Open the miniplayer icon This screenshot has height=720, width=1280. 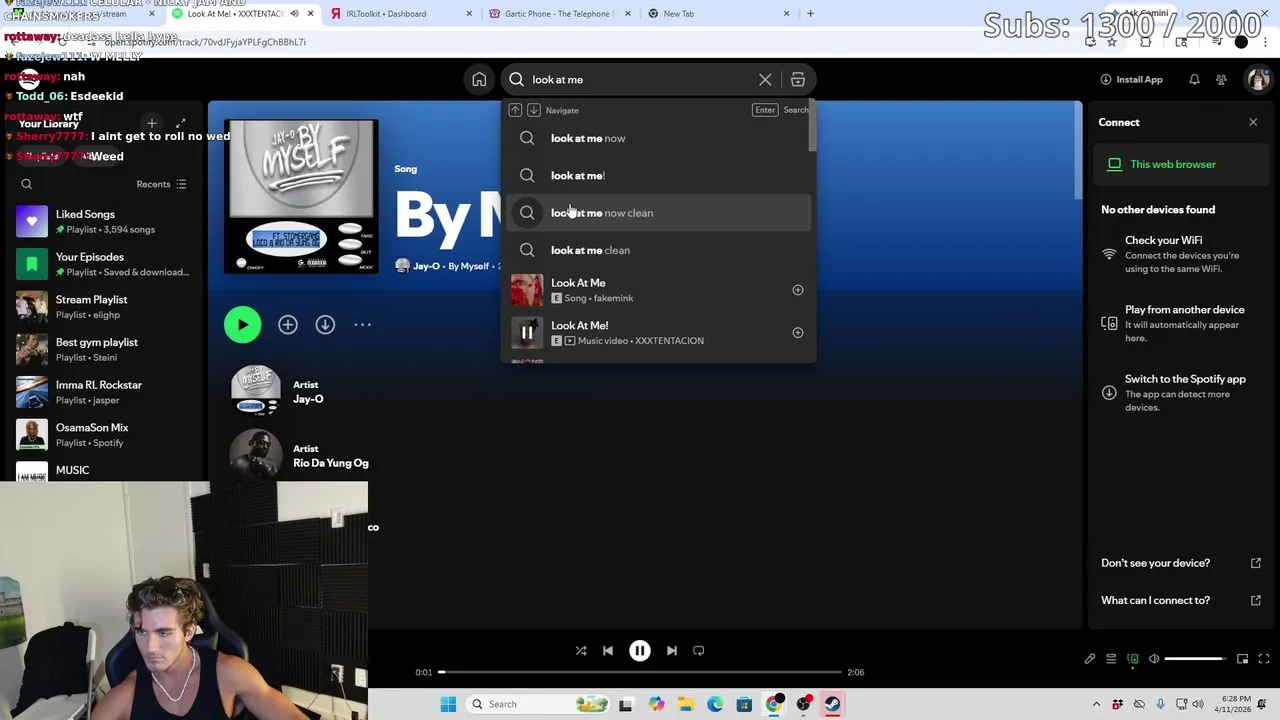tap(1242, 659)
